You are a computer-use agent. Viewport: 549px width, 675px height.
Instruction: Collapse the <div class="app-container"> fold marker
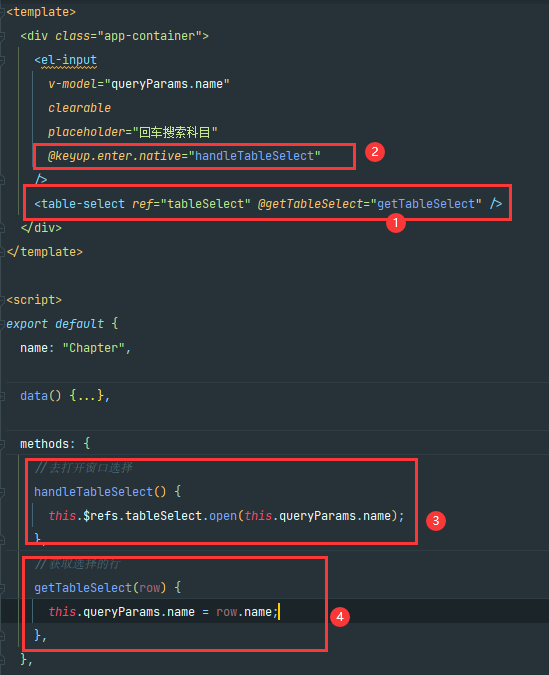pos(2,36)
